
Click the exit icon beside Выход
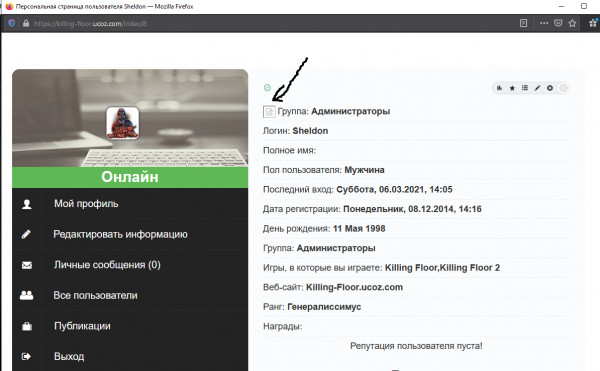pos(26,356)
